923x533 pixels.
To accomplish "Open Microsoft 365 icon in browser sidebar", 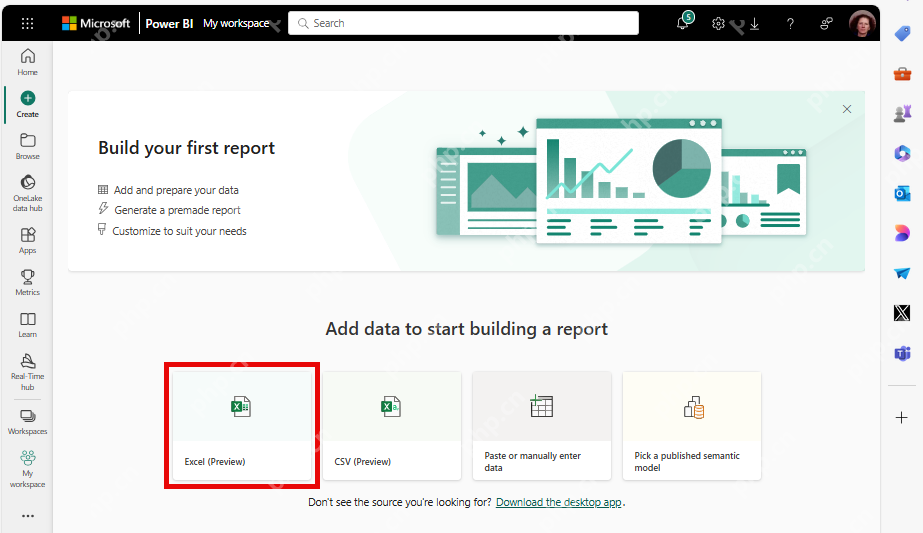I will (902, 154).
